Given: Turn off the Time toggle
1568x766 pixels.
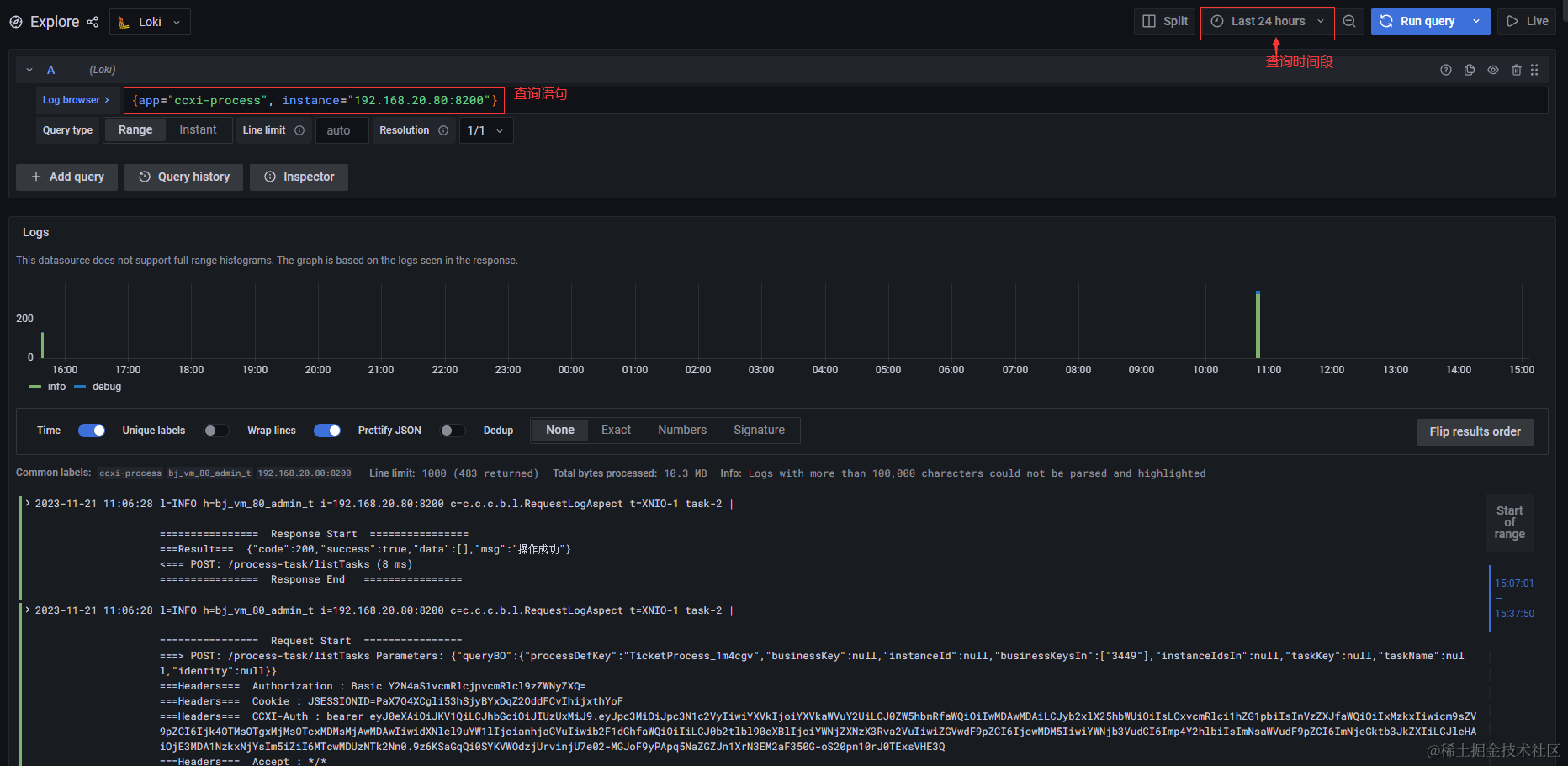Looking at the screenshot, I should pyautogui.click(x=92, y=431).
